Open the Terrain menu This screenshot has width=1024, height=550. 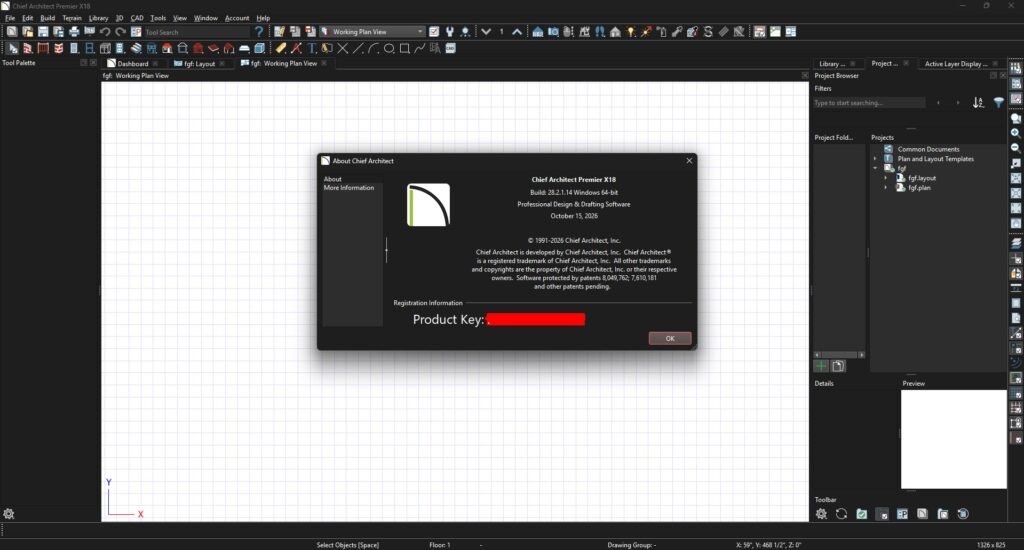pos(72,18)
